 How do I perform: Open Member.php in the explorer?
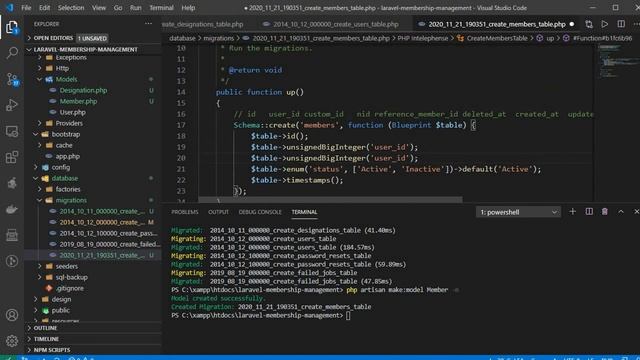78,102
